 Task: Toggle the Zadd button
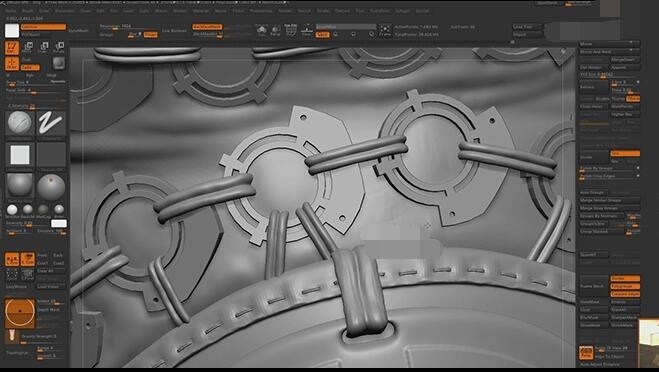[x=30, y=67]
